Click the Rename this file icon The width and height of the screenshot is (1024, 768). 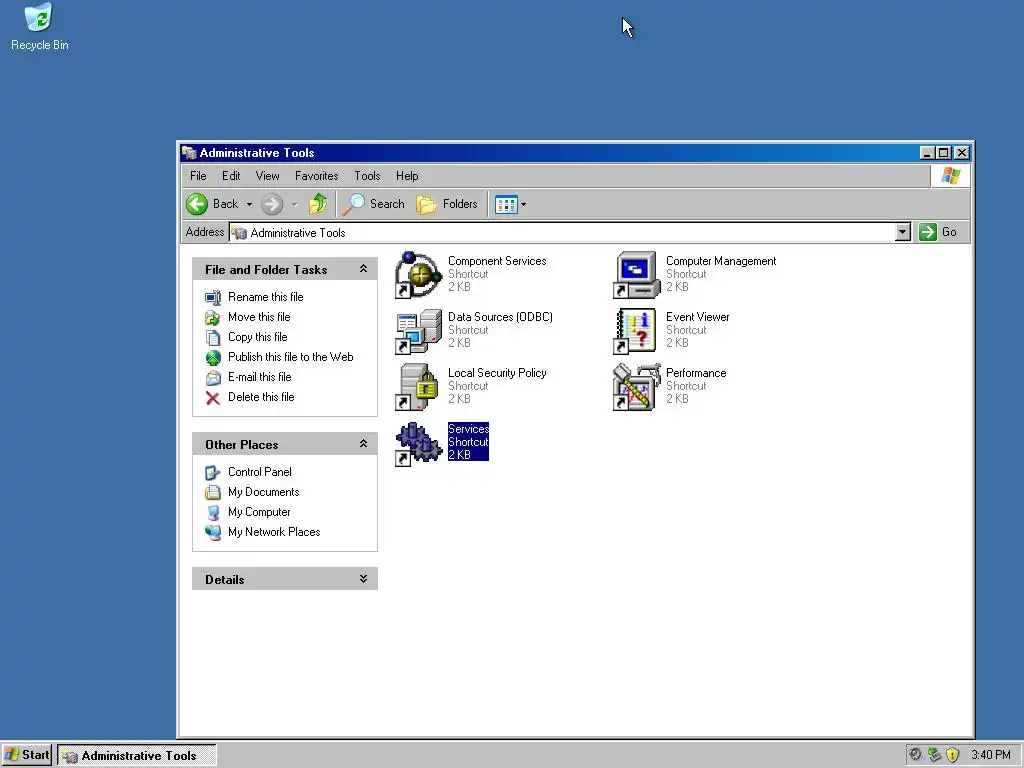click(213, 297)
